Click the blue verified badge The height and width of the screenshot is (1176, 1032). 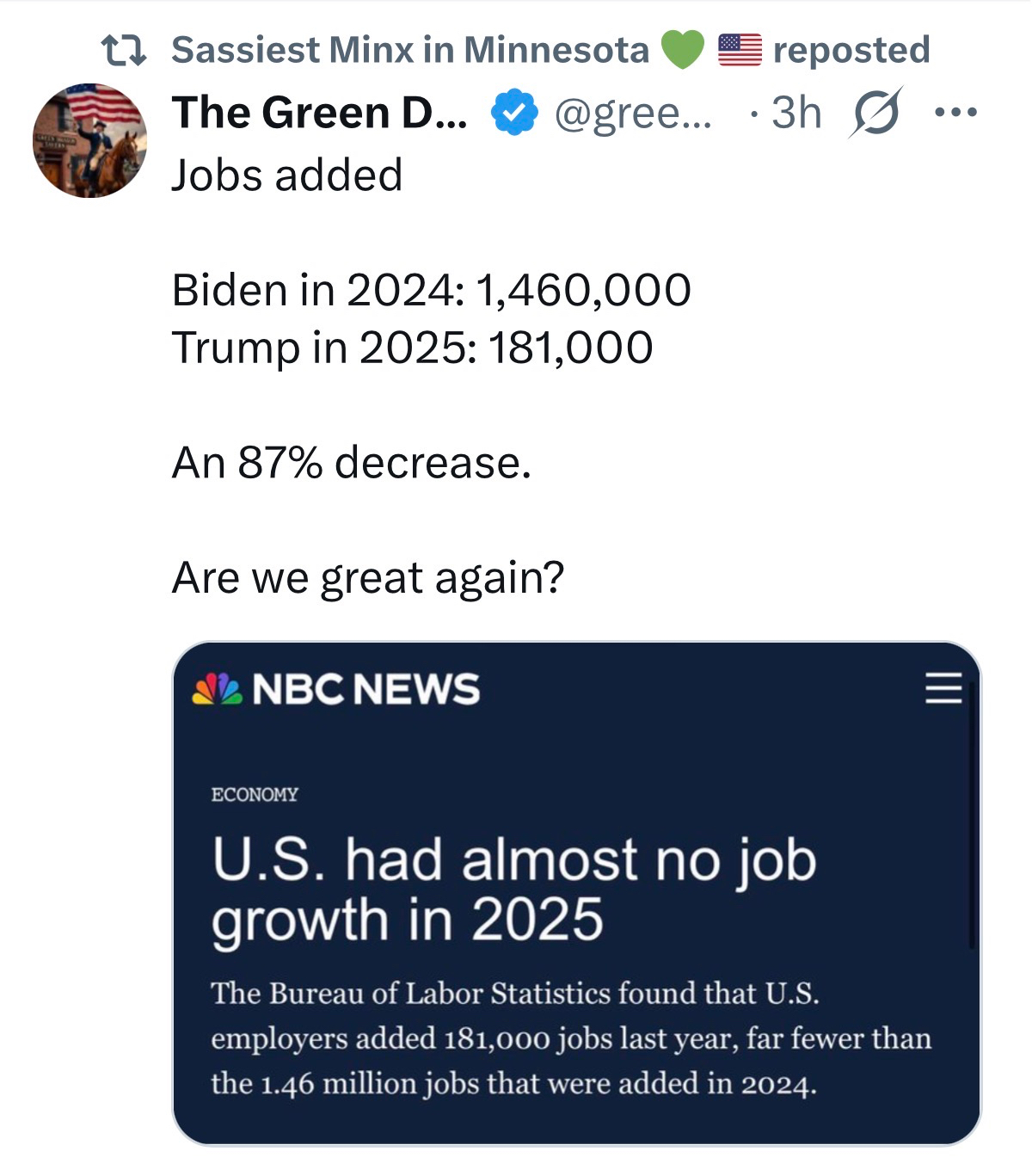tap(514, 114)
